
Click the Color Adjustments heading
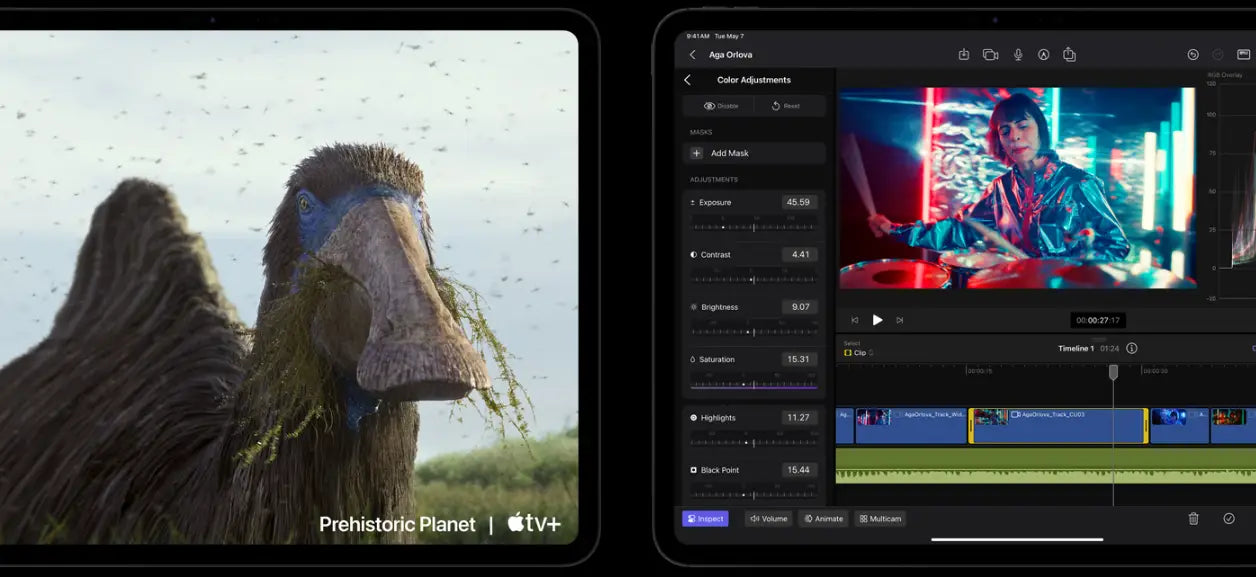pyautogui.click(x=754, y=80)
